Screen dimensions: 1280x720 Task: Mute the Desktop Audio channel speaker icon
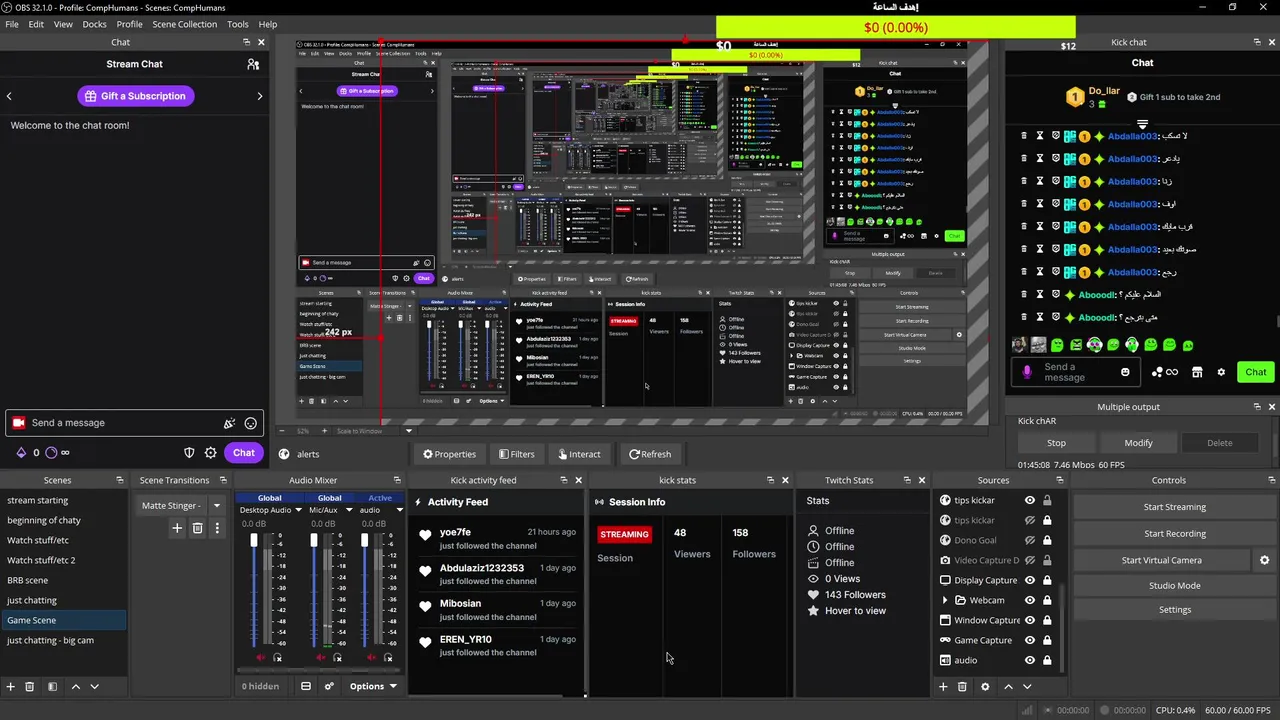261,657
